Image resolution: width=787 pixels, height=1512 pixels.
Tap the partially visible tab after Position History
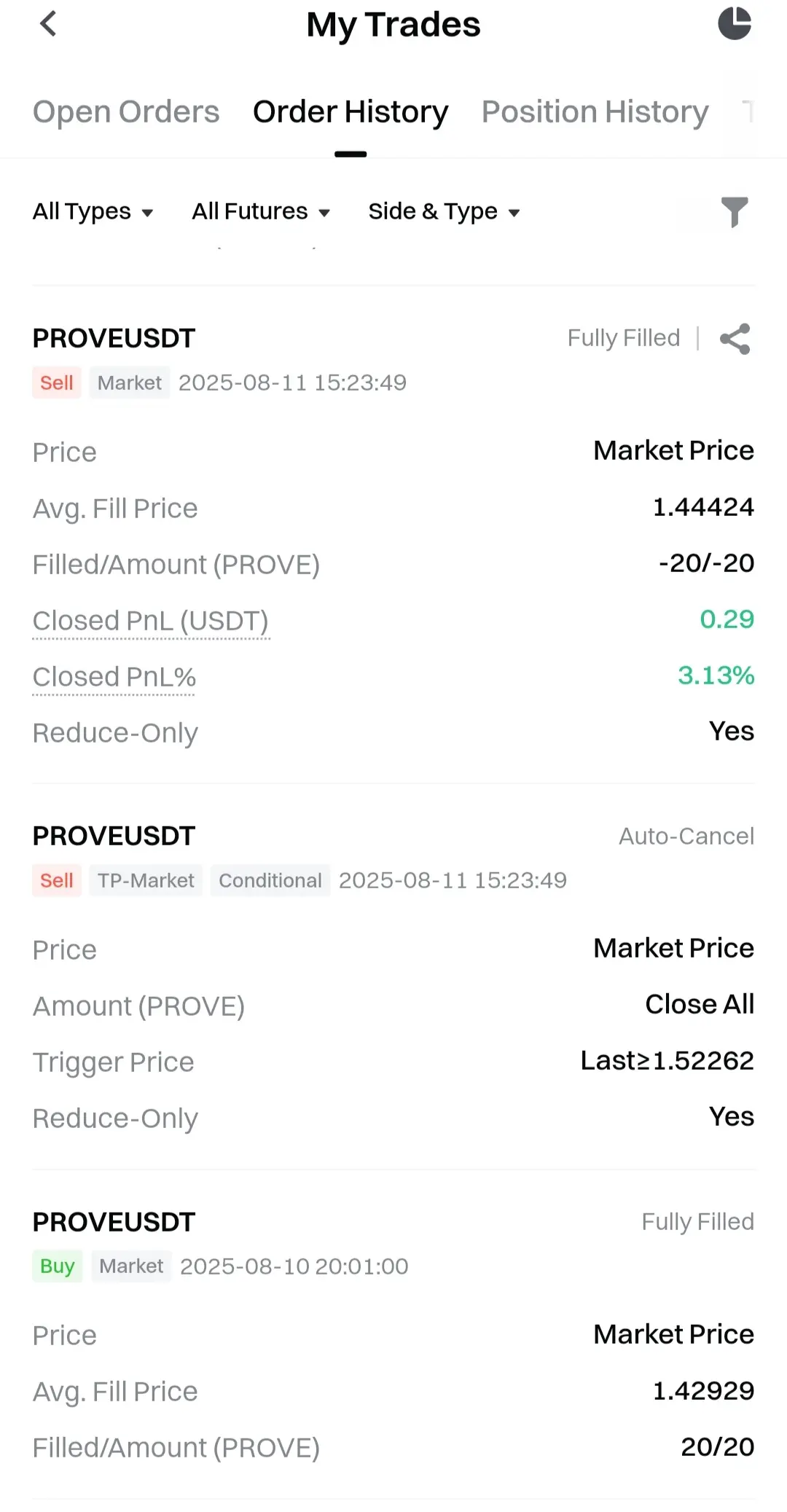pos(748,111)
